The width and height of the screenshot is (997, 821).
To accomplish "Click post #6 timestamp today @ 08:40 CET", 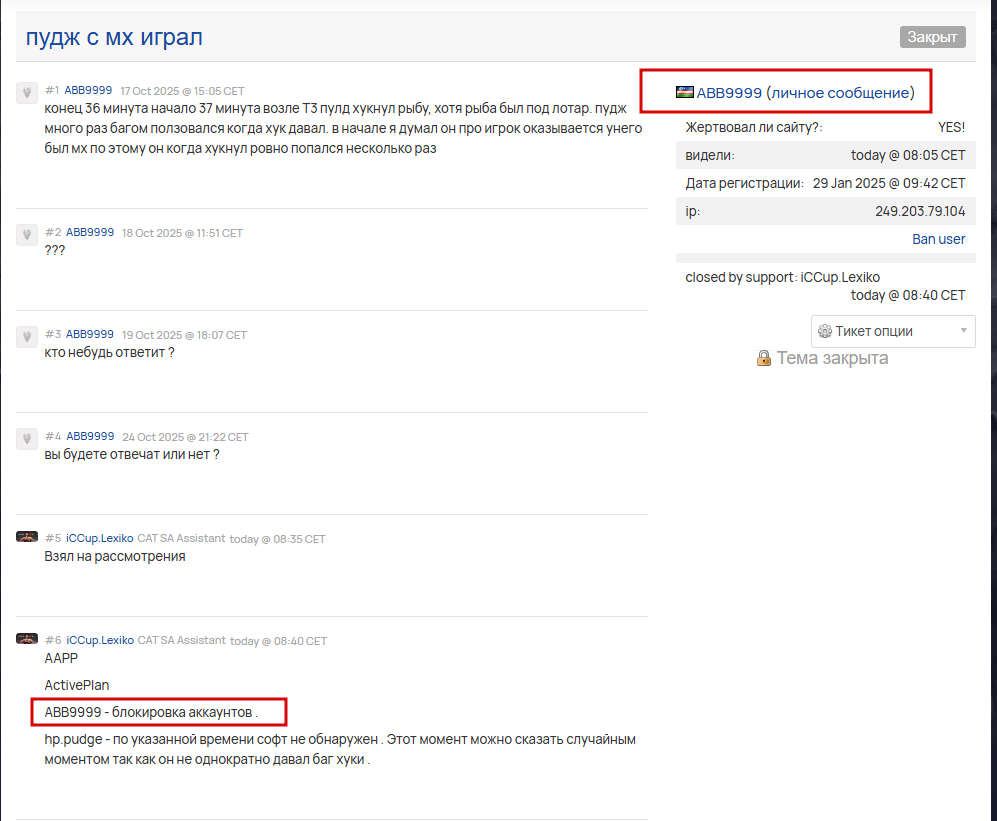I will (278, 641).
